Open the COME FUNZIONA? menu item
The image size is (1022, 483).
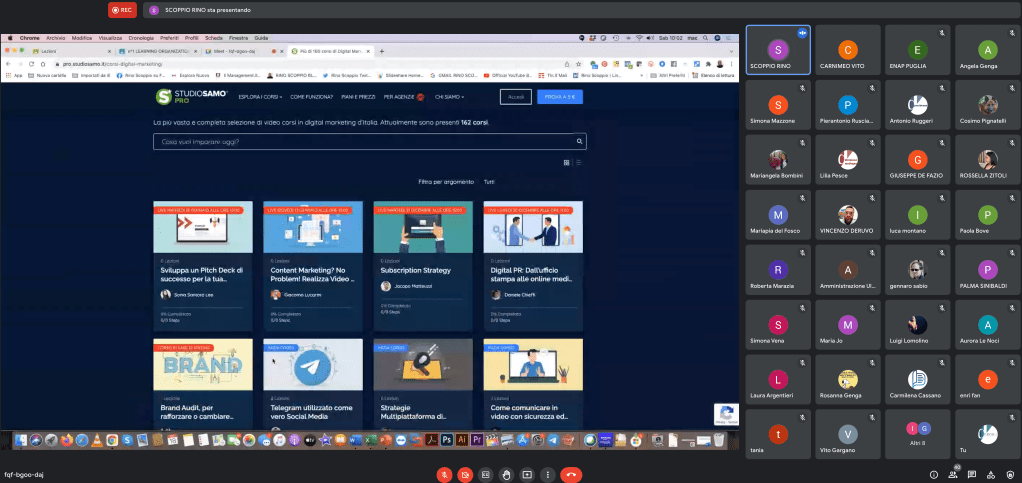tap(312, 97)
